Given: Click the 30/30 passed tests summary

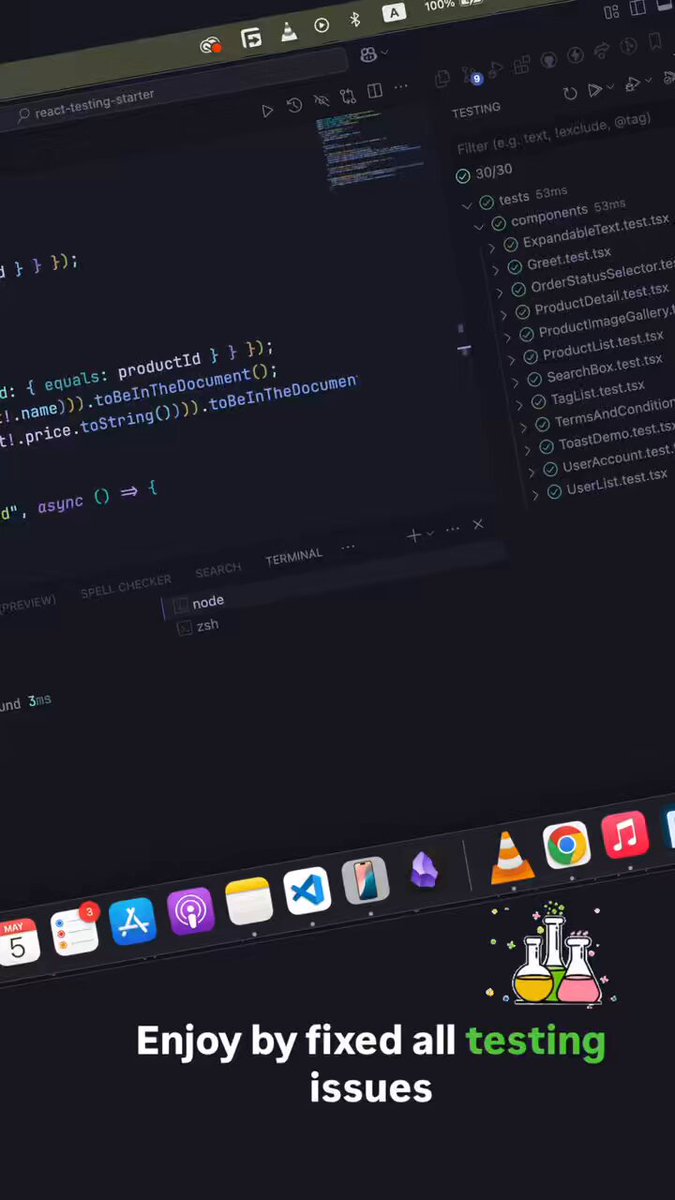Looking at the screenshot, I should [x=485, y=174].
